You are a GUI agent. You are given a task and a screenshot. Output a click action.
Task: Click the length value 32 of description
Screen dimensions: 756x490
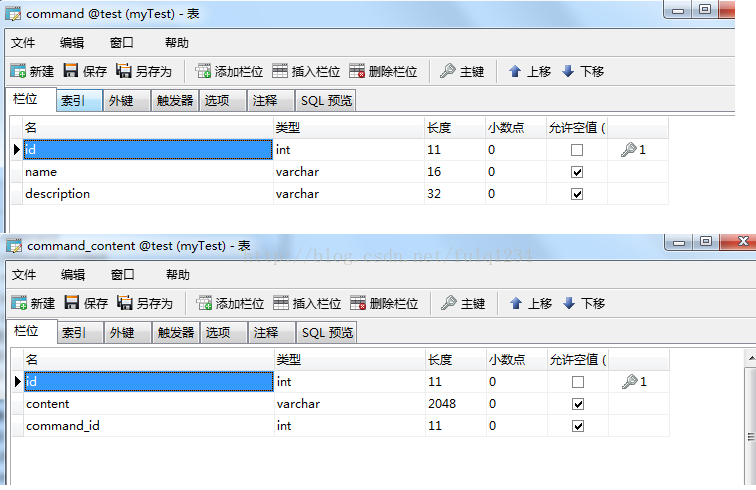434,194
